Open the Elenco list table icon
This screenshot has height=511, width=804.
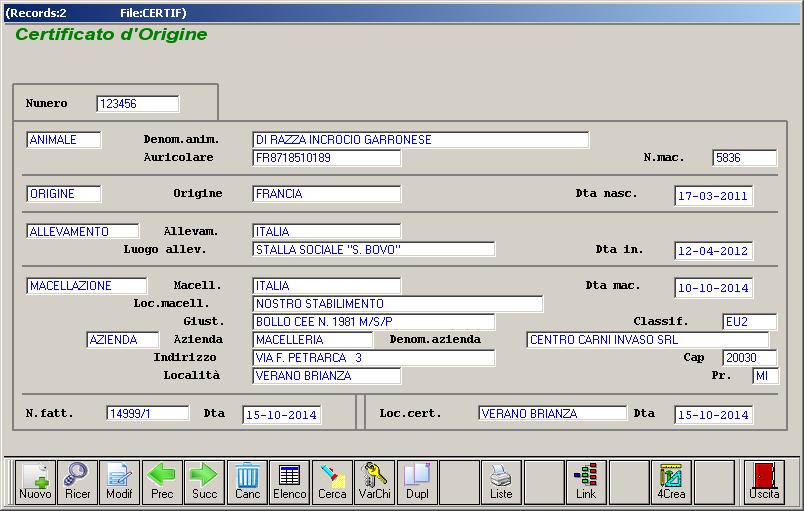point(290,482)
